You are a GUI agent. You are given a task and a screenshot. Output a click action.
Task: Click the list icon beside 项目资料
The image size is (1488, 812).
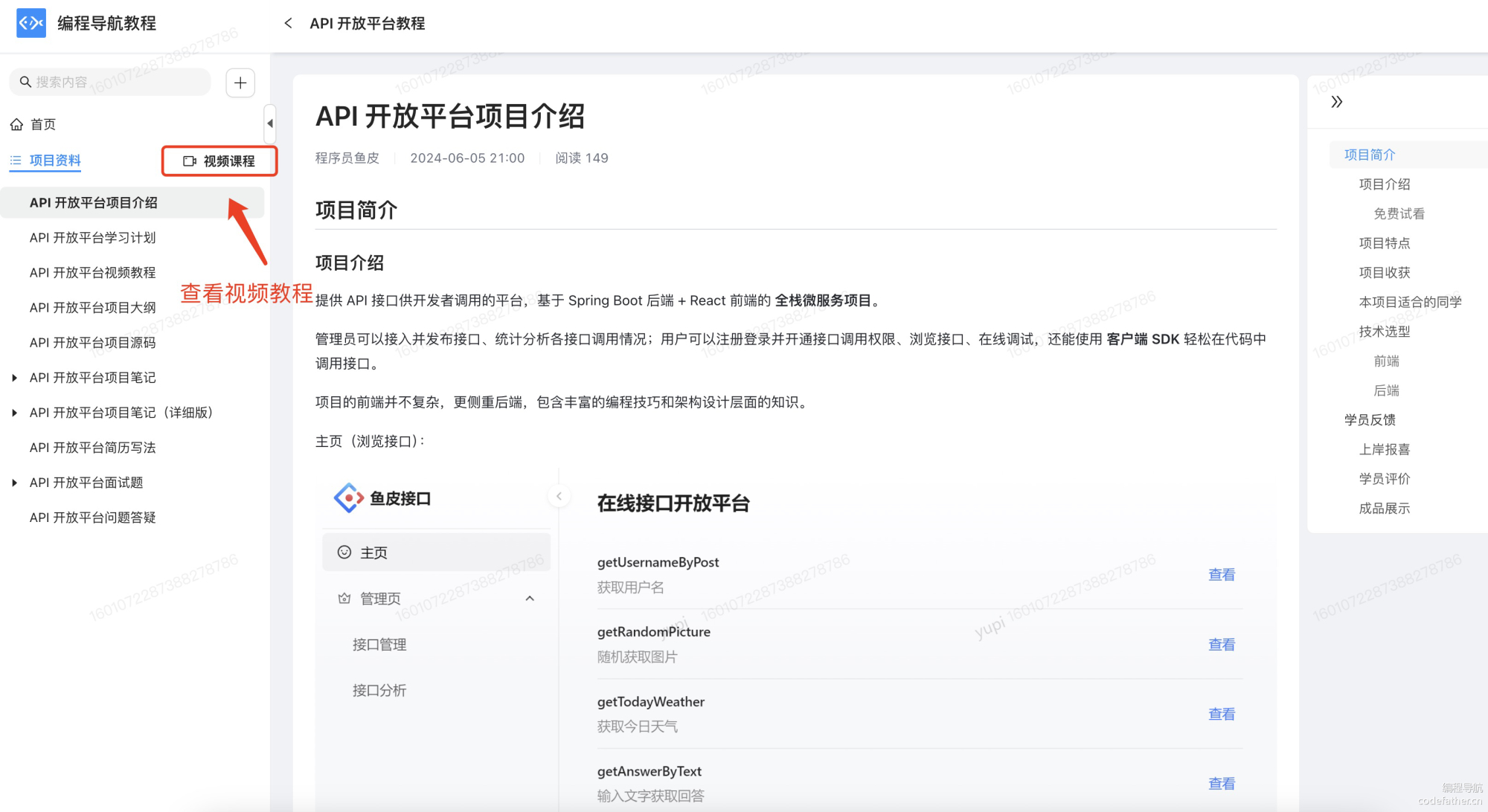point(16,161)
